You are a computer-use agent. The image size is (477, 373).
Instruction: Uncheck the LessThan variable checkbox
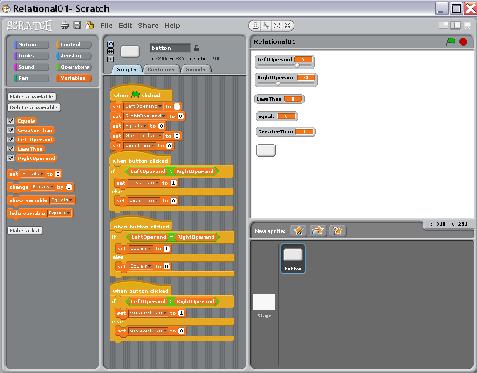[x=11, y=149]
